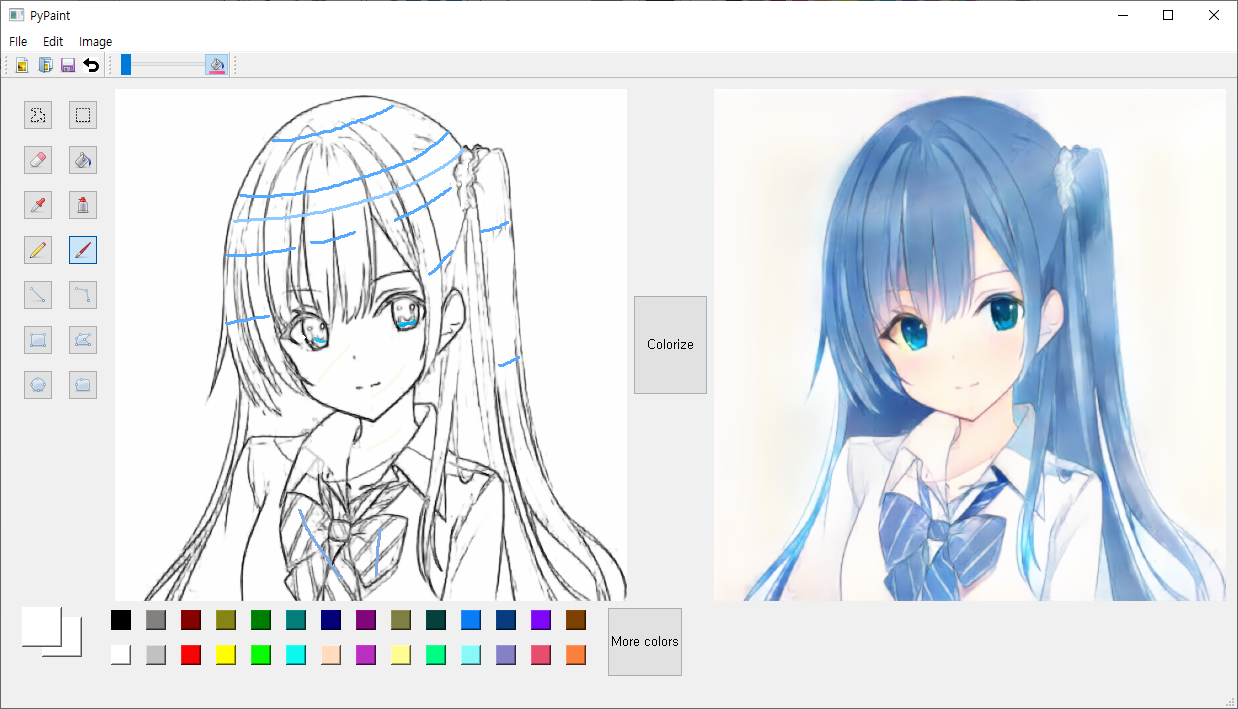Select the pale cyan color swatch
1238x709 pixels.
coord(471,655)
